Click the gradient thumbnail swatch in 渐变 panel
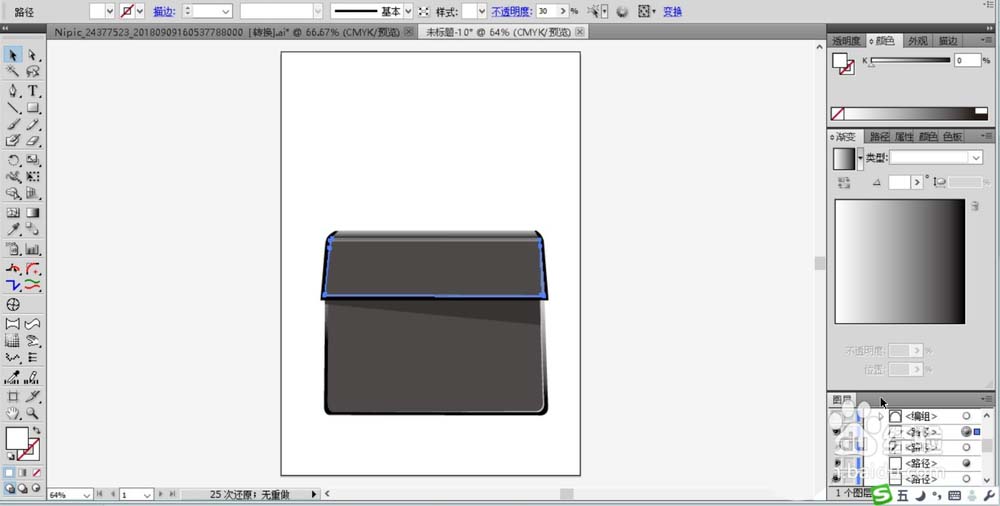1000x506 pixels. 844,158
